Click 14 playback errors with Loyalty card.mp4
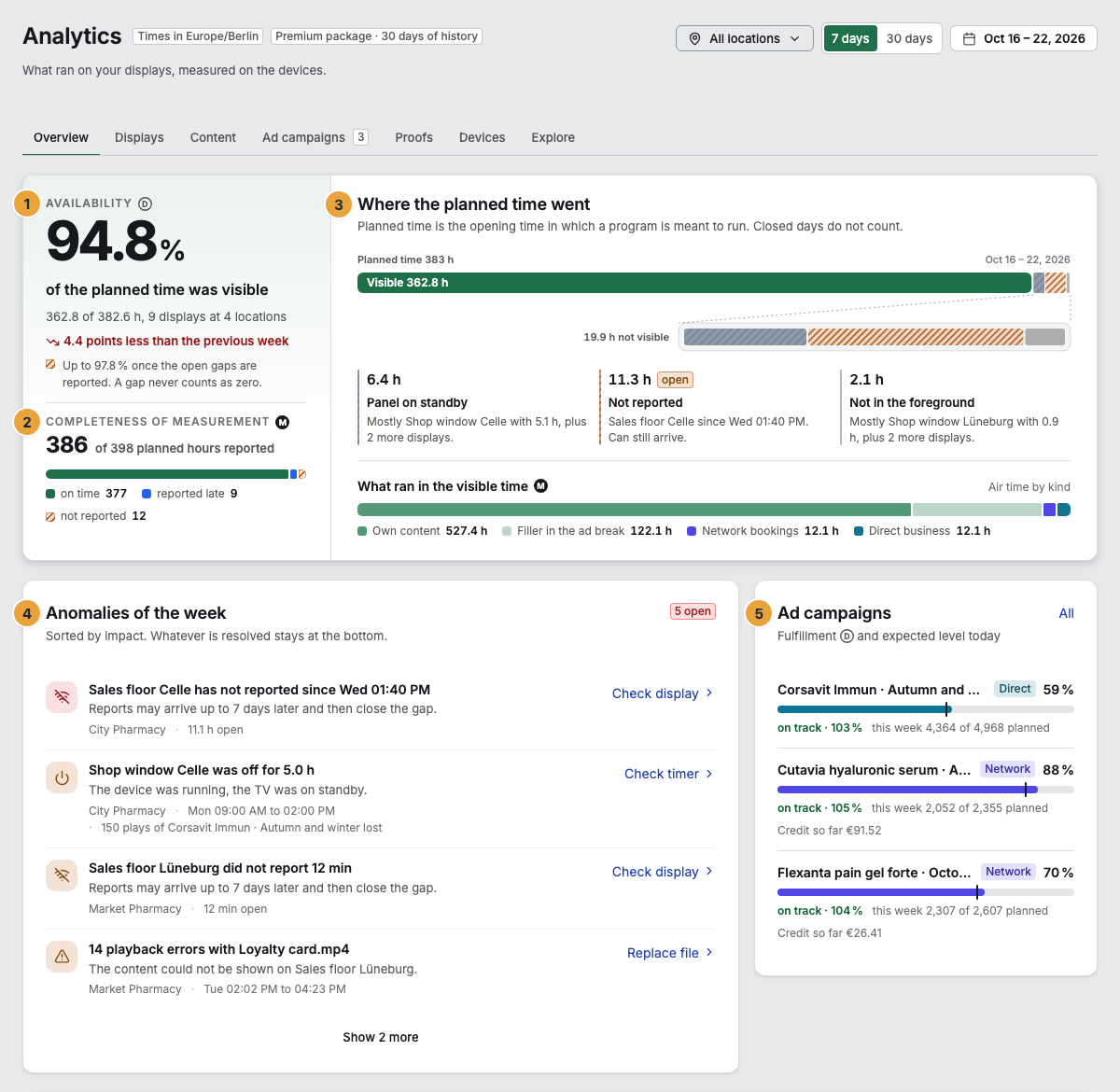This screenshot has height=1092, width=1120. click(219, 949)
